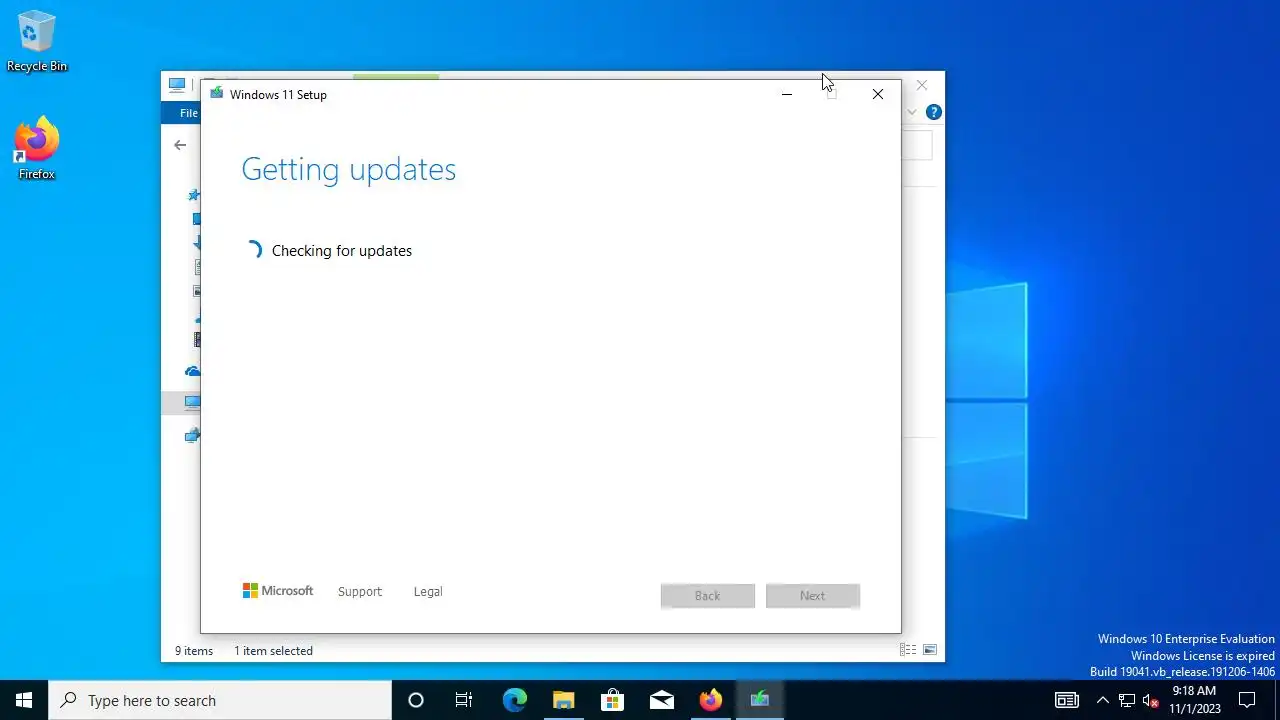Expand the File Explorer ribbon chevron

(912, 112)
